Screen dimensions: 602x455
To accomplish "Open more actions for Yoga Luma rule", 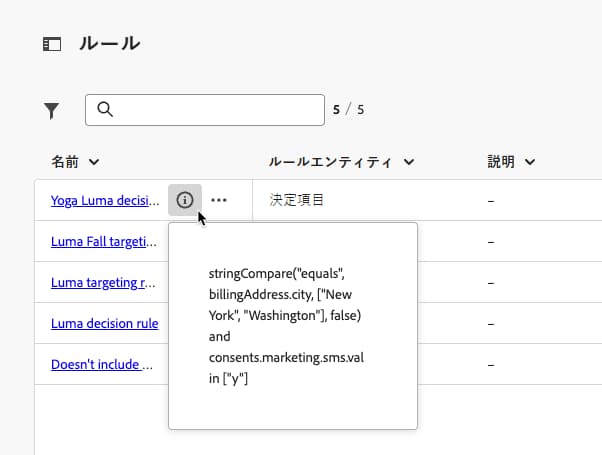I will [x=219, y=200].
